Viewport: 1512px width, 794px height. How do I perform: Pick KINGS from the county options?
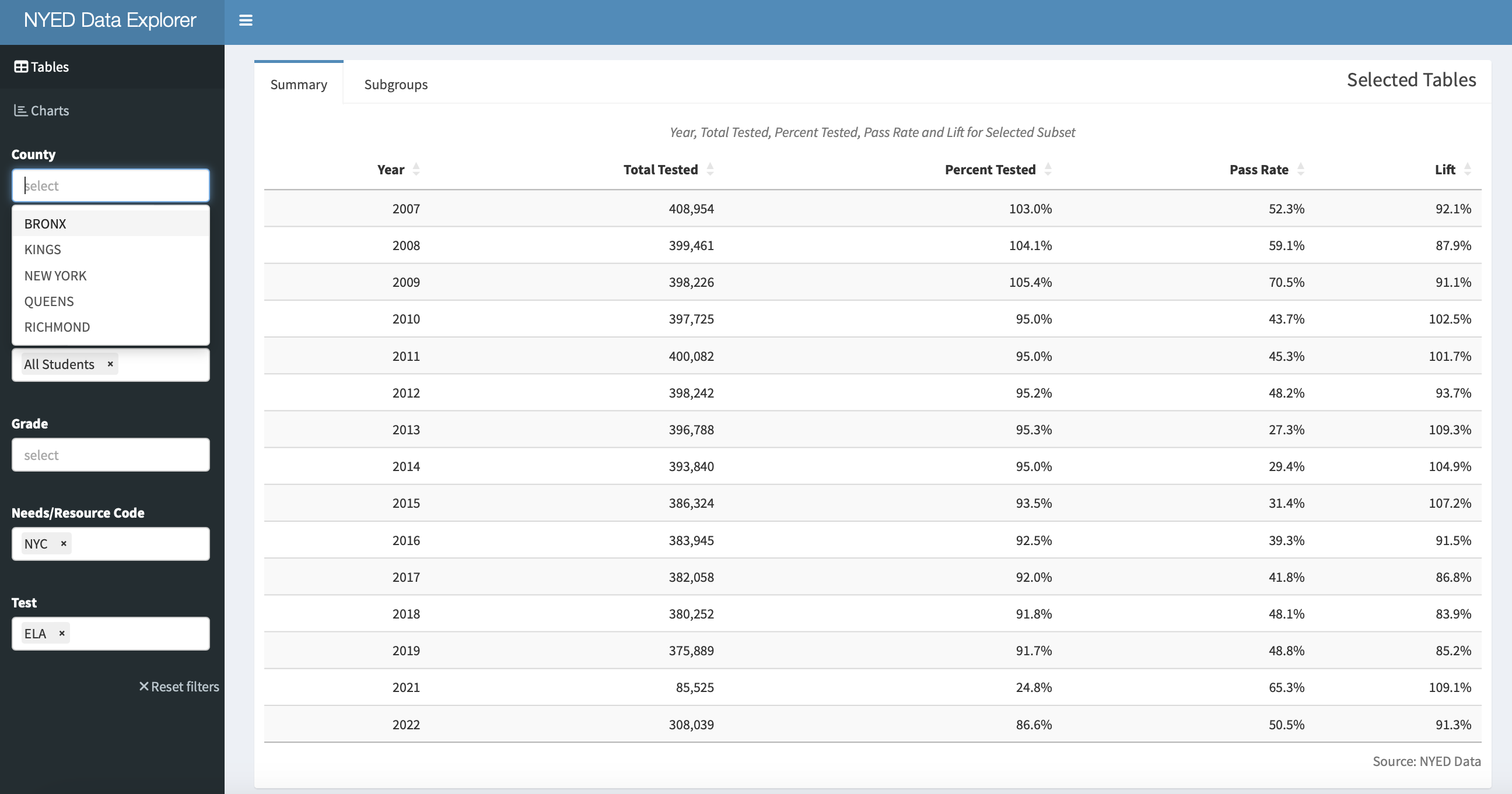(42, 250)
